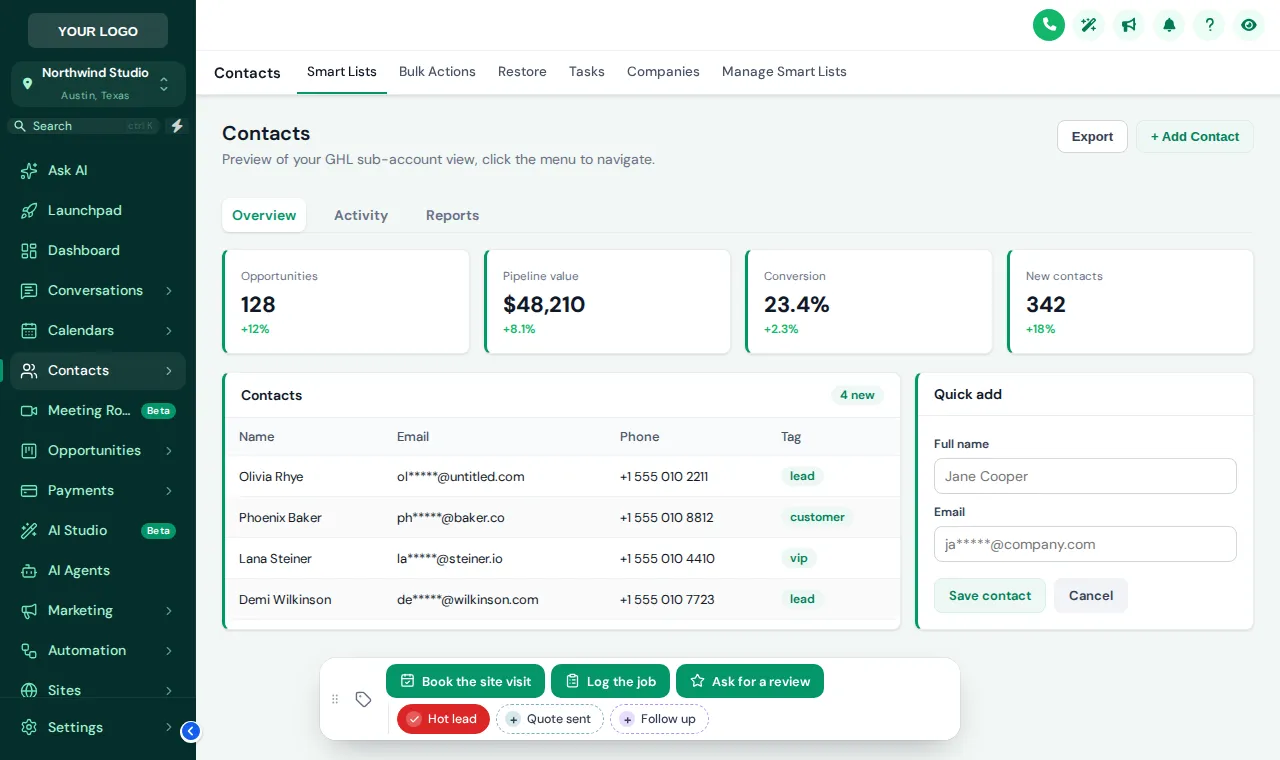This screenshot has height=760, width=1280.
Task: Focus the Full name input field
Action: (x=1085, y=476)
